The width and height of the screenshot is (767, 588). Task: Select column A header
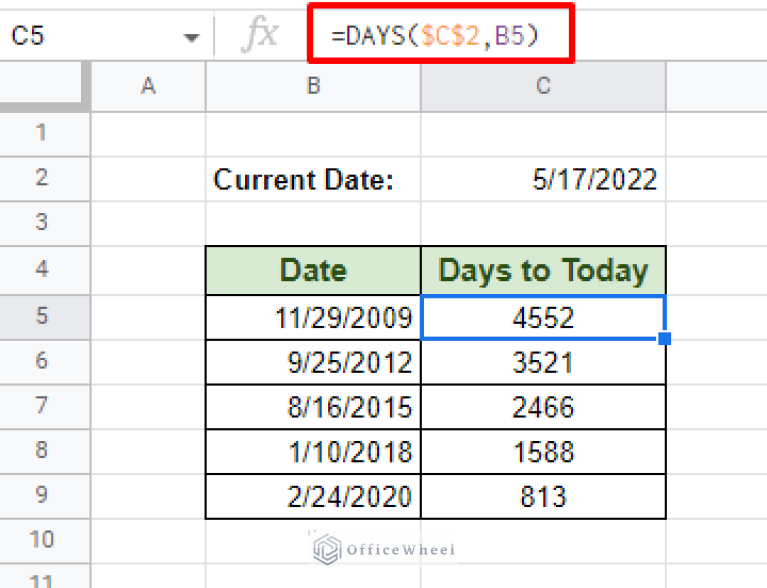[x=148, y=87]
